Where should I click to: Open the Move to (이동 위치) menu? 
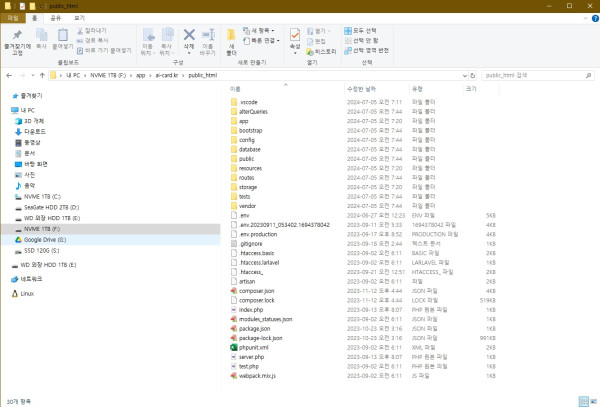pyautogui.click(x=148, y=41)
